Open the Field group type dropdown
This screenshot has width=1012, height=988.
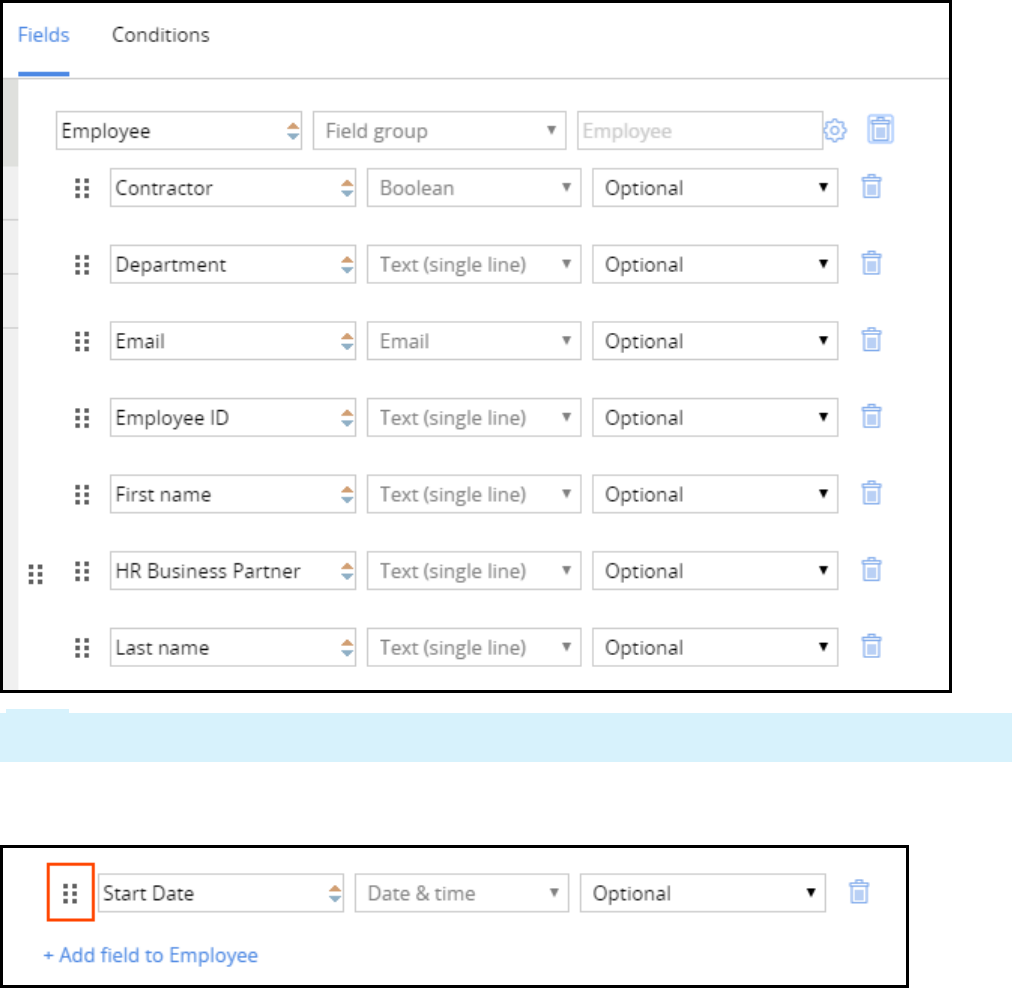(x=439, y=131)
